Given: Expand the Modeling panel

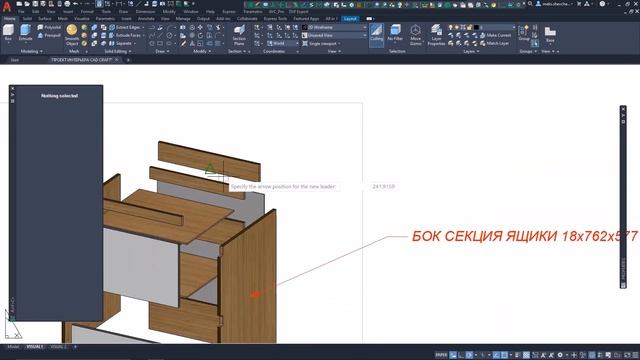Looking at the screenshot, I should click(x=31, y=51).
